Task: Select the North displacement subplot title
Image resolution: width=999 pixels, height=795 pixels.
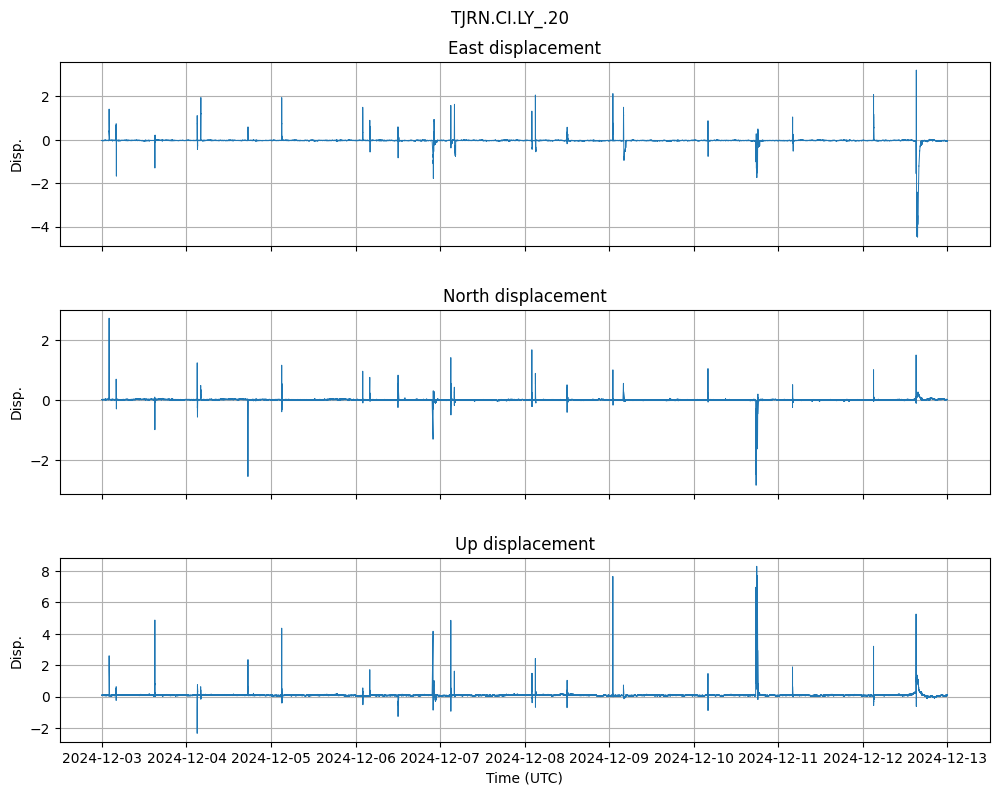Action: pos(524,296)
